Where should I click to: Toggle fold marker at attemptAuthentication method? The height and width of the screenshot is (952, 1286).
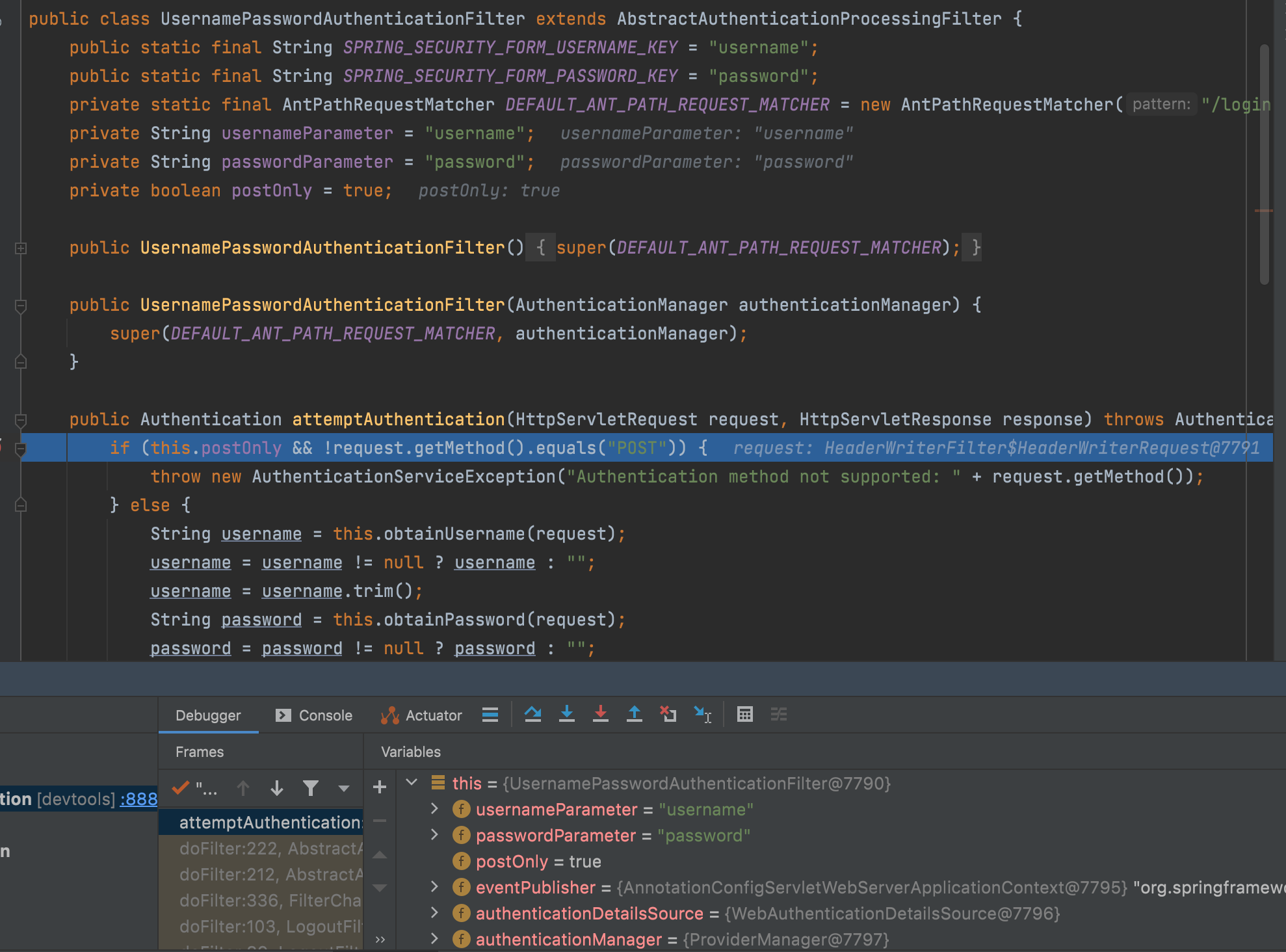point(21,419)
